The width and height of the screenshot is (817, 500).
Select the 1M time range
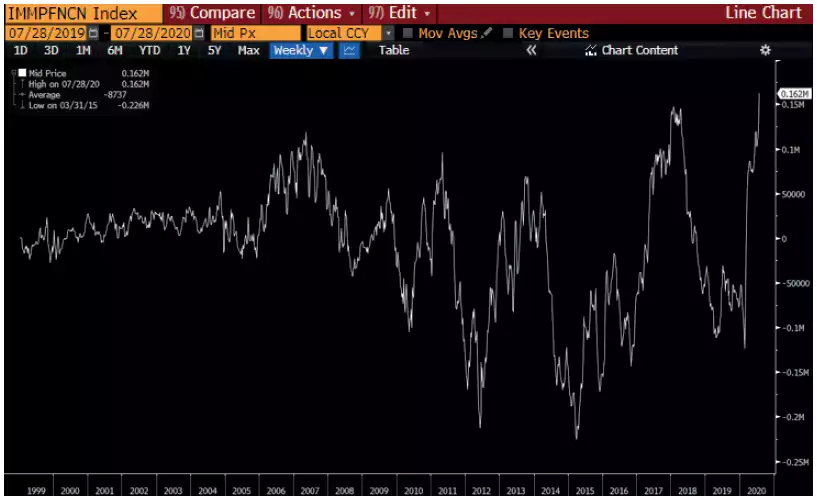click(83, 51)
